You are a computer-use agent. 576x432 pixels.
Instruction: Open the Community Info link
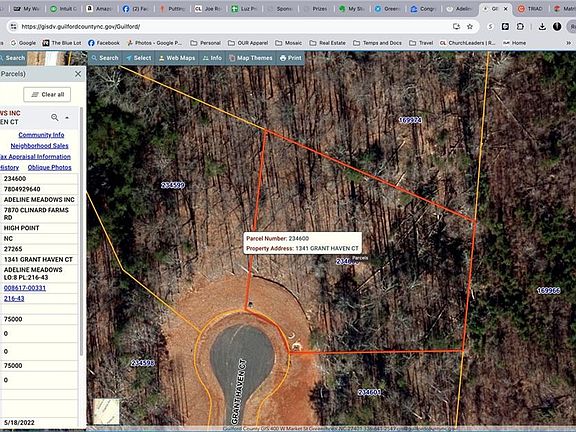(x=41, y=135)
